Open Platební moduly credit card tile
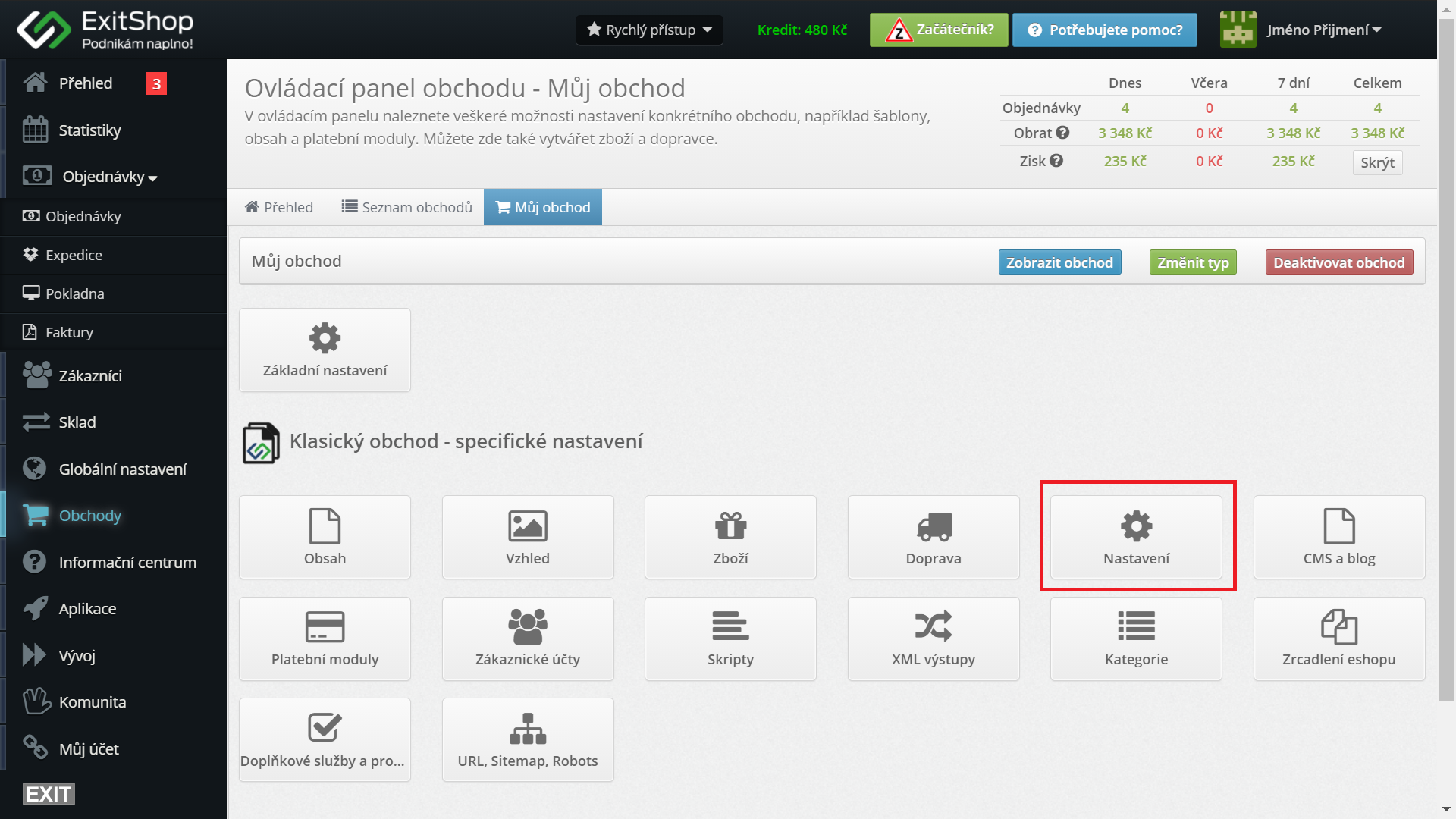Image resolution: width=1456 pixels, height=819 pixels. (x=325, y=639)
